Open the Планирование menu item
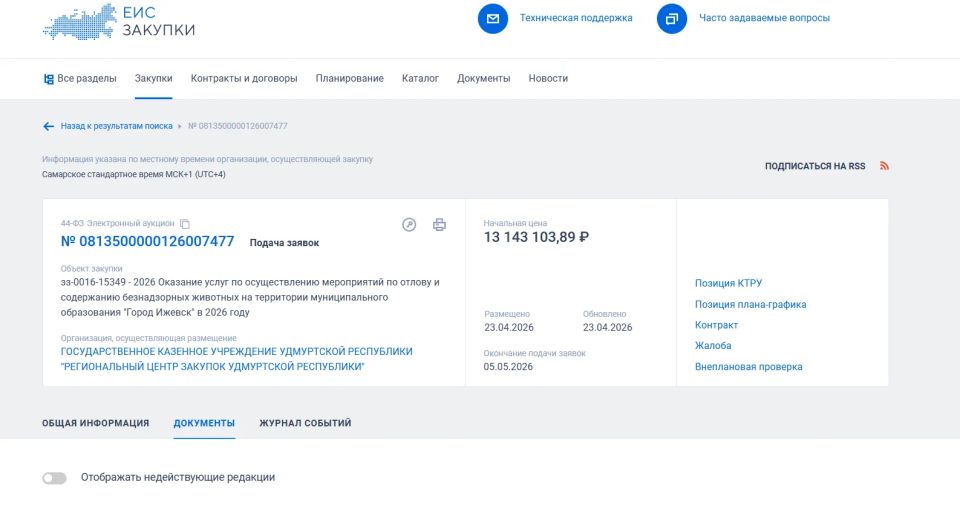 click(350, 78)
